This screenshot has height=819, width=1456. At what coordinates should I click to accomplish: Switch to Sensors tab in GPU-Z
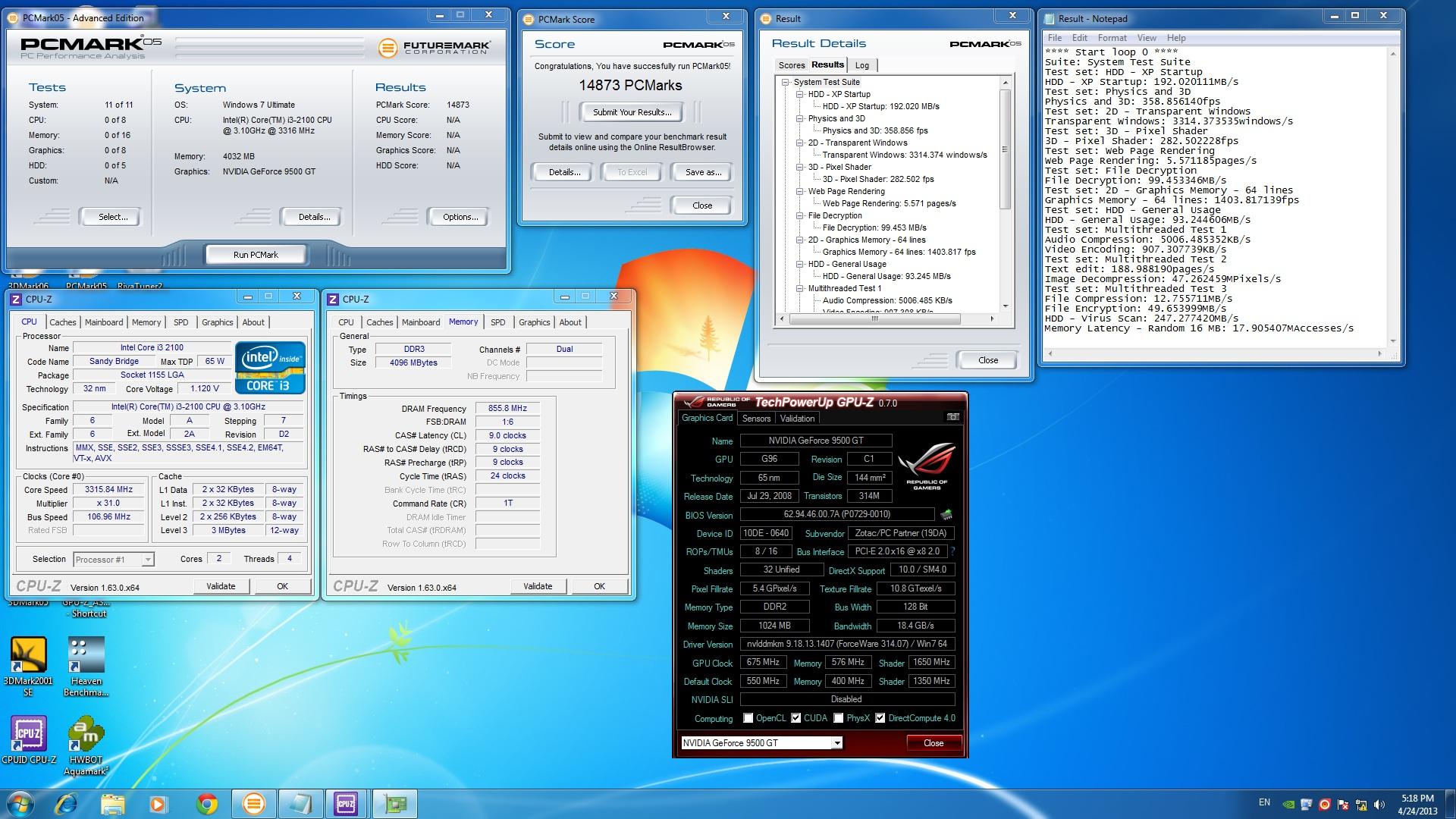click(756, 419)
